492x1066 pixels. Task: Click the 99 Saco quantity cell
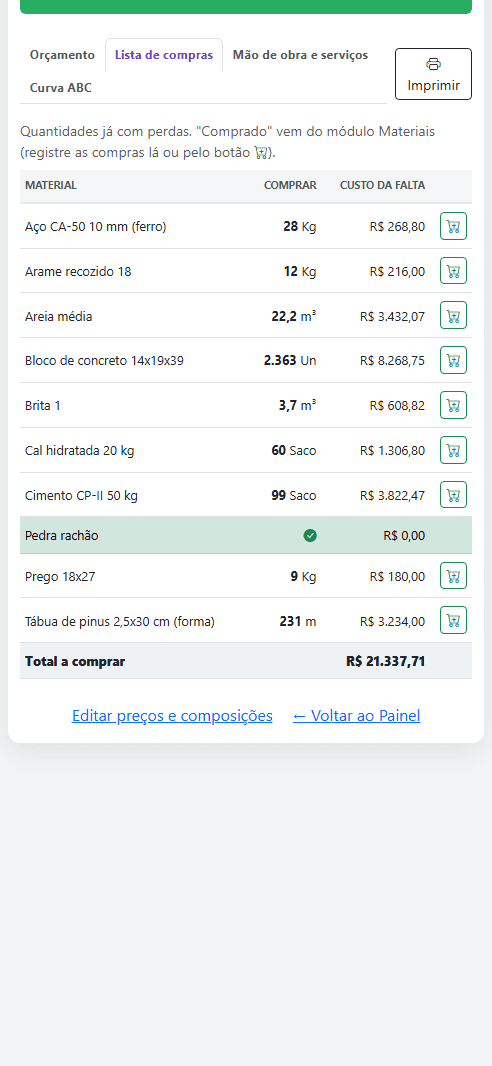click(x=294, y=496)
